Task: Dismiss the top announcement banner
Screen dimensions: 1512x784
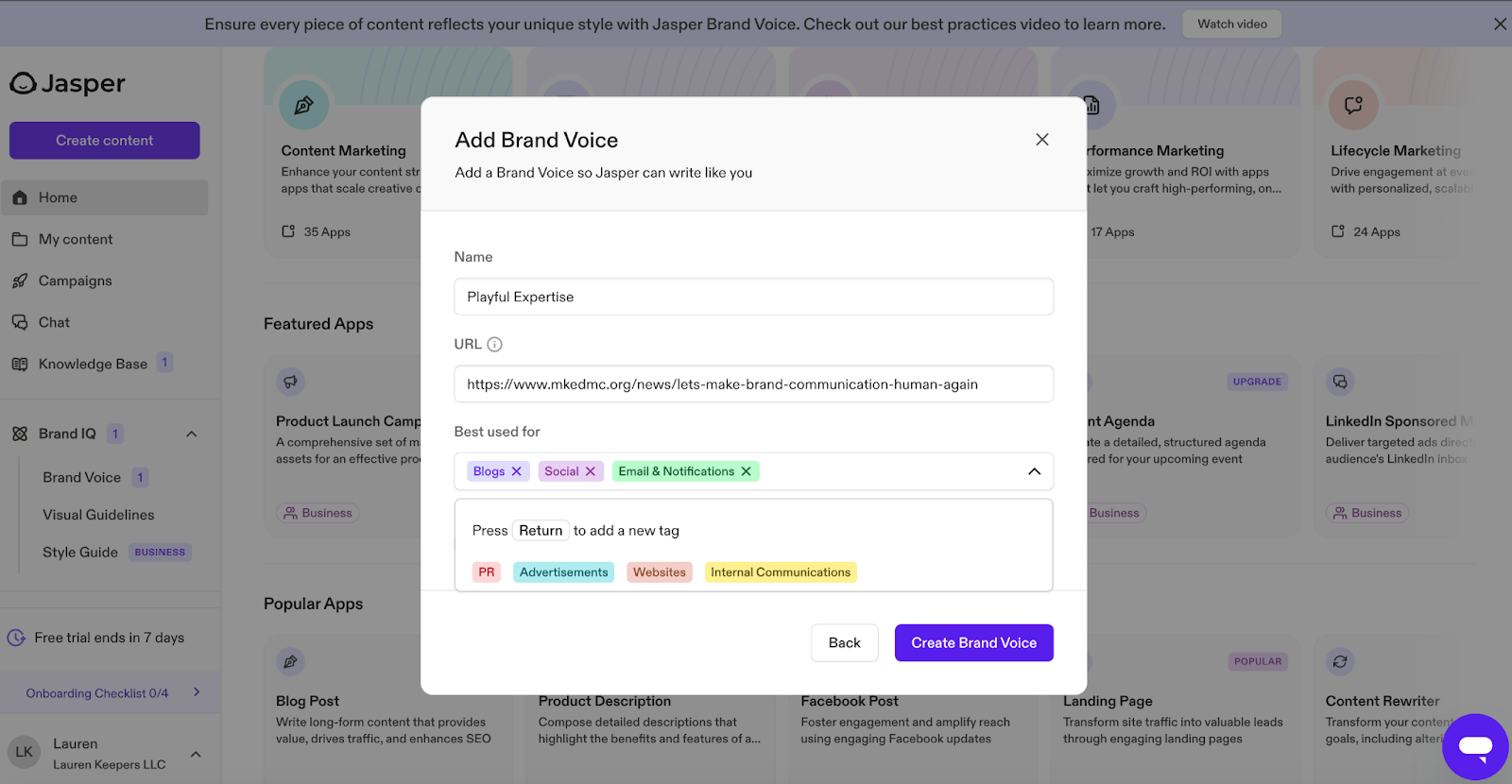Action: (x=1500, y=24)
